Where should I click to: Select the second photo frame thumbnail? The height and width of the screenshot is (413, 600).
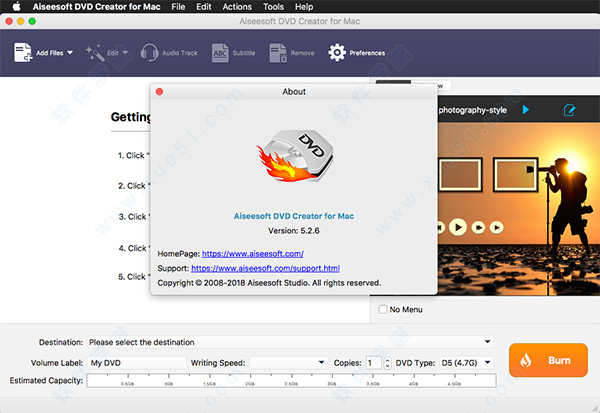pos(516,174)
